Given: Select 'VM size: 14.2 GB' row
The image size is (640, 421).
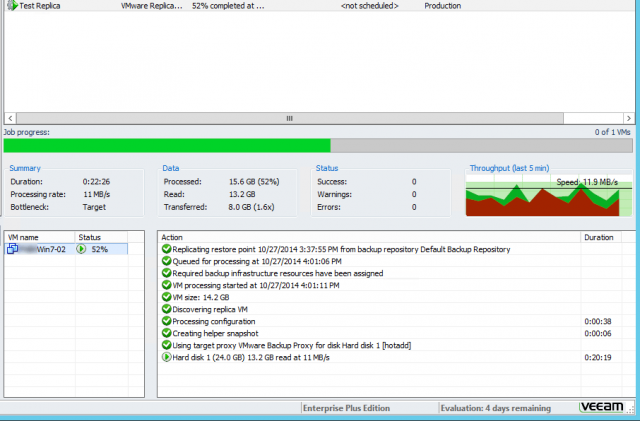Looking at the screenshot, I should pos(200,297).
